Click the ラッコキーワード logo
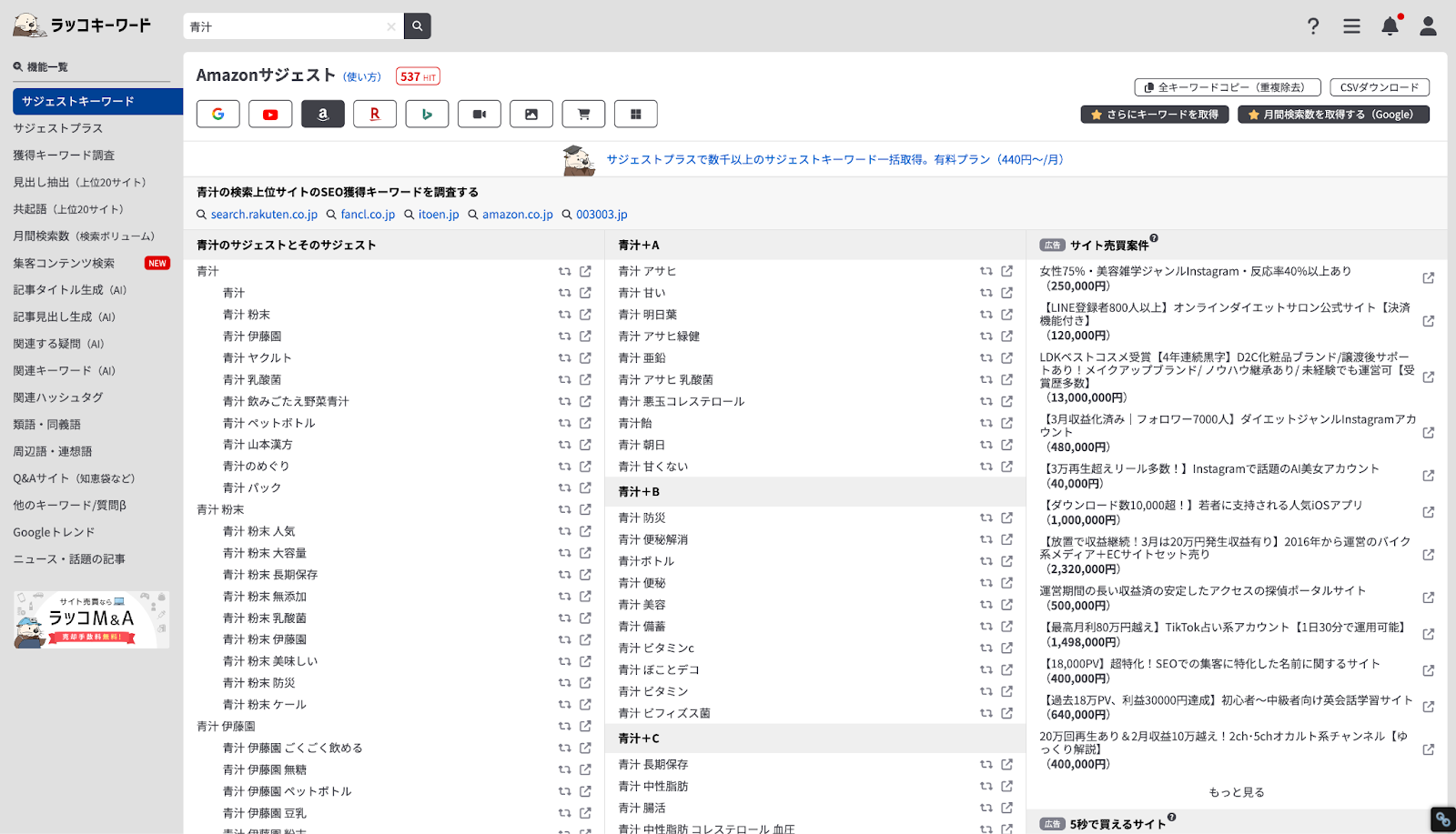This screenshot has height=834, width=1456. [x=82, y=25]
